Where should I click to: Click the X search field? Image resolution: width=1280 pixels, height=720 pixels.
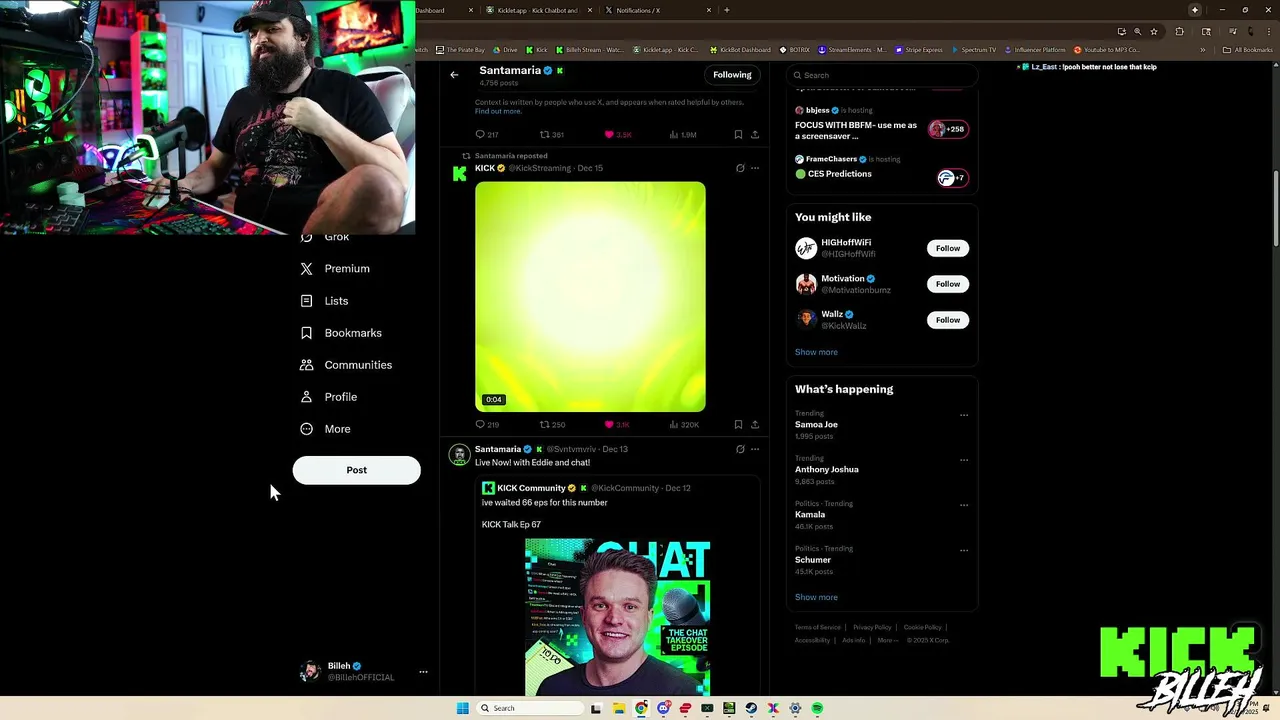point(880,75)
